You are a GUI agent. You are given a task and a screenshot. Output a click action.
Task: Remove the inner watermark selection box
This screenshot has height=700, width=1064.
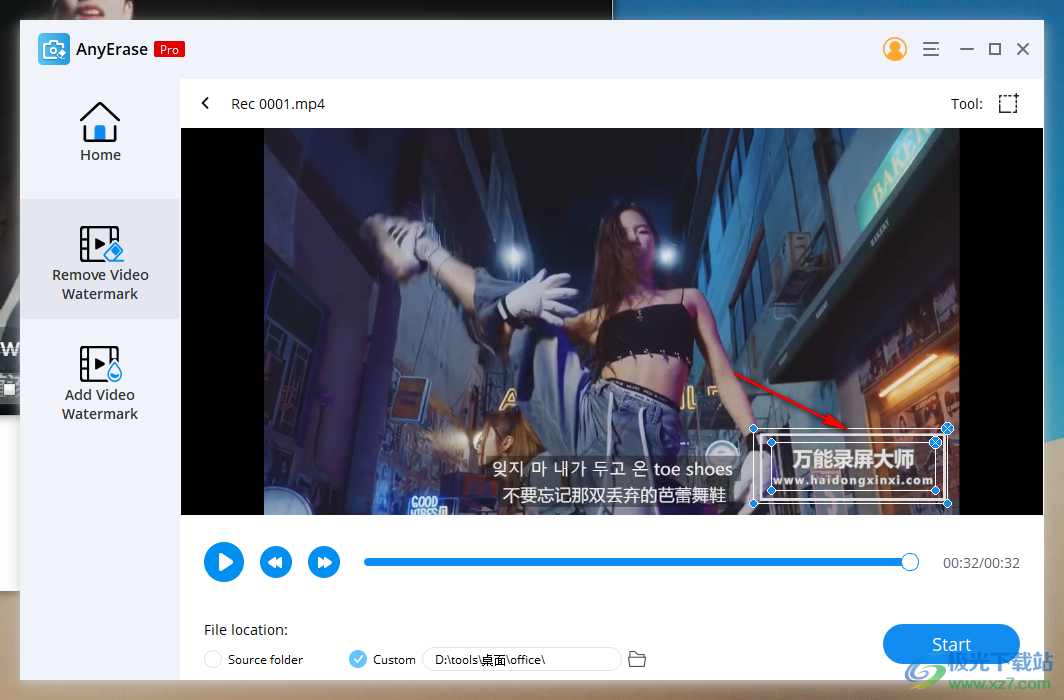(x=937, y=441)
